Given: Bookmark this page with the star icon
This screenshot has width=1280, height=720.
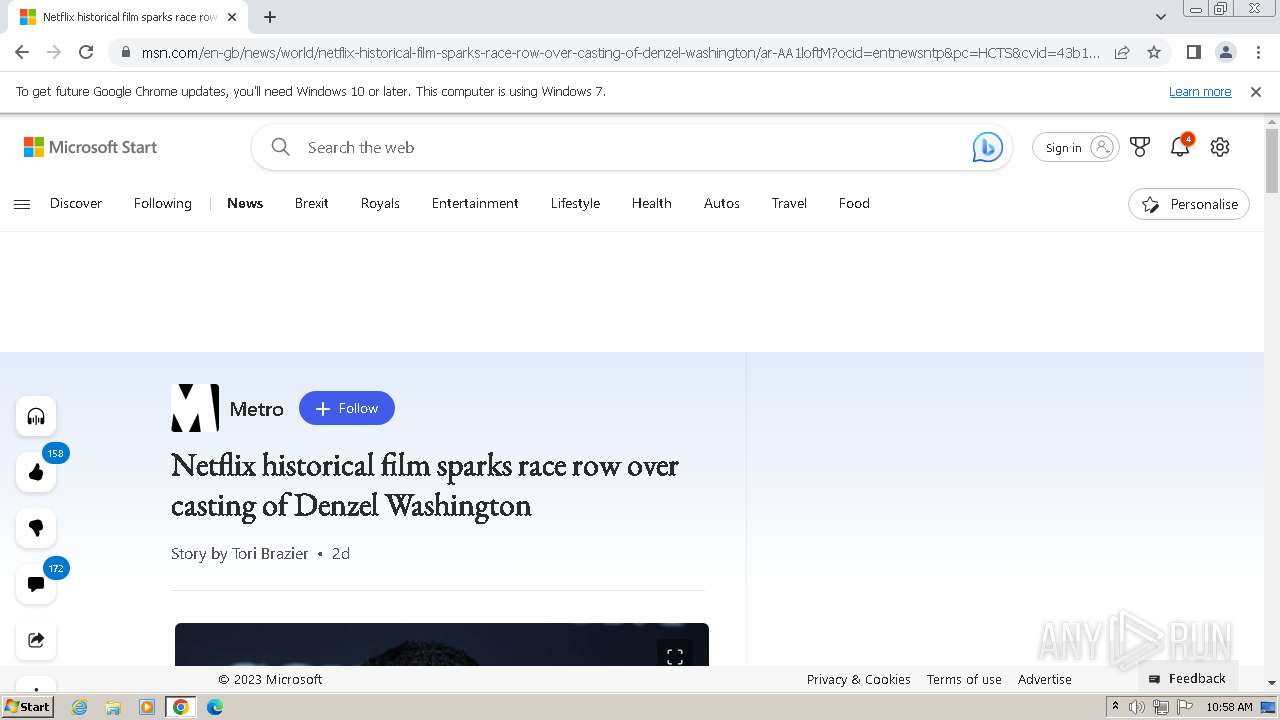Looking at the screenshot, I should (x=1154, y=52).
